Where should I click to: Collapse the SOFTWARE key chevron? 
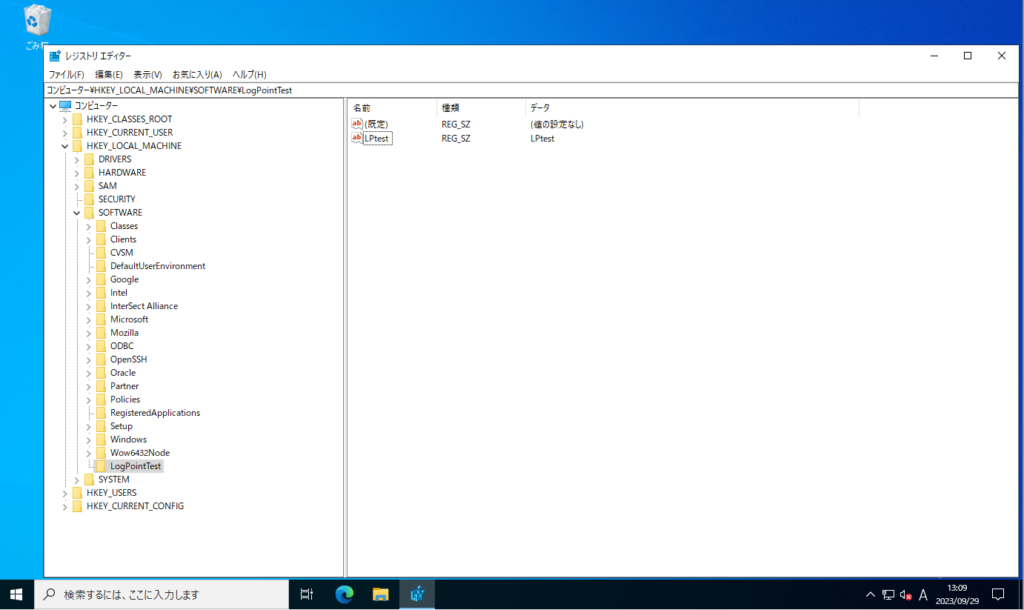(x=76, y=213)
